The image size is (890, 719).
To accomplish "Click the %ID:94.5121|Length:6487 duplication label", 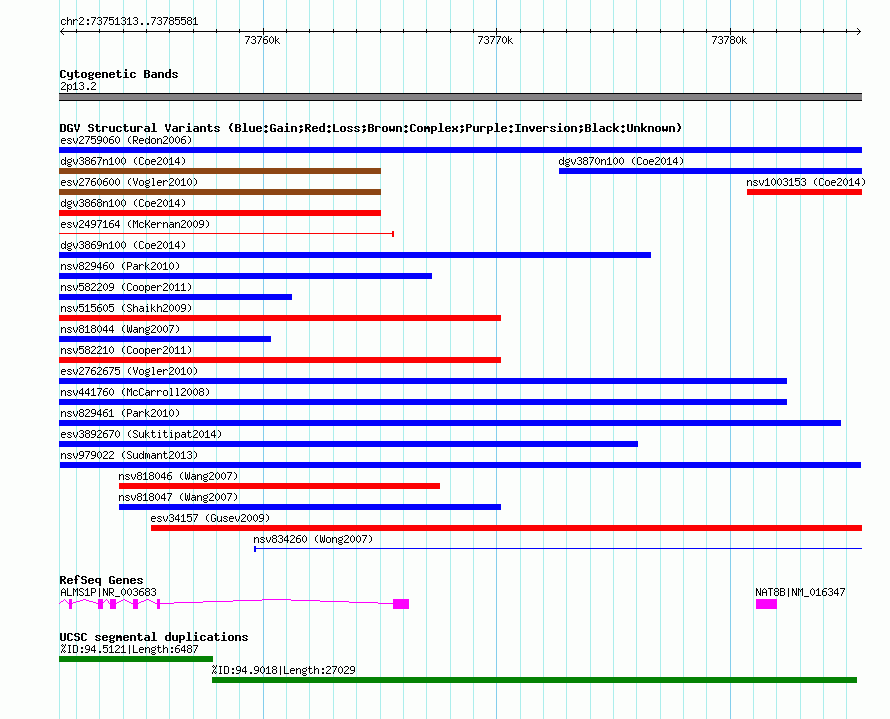I will pyautogui.click(x=129, y=649).
